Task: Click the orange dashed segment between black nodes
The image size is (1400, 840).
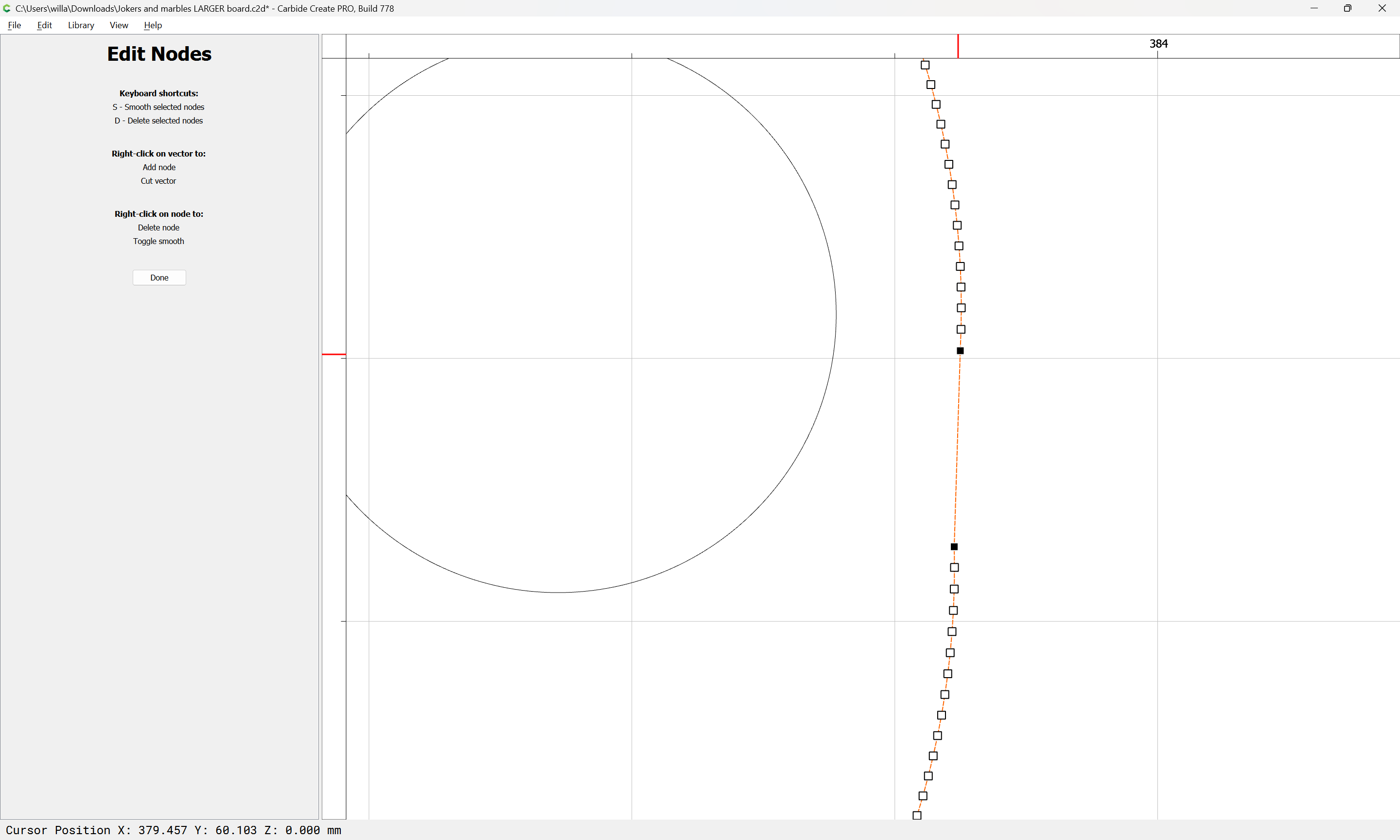Action: click(958, 449)
